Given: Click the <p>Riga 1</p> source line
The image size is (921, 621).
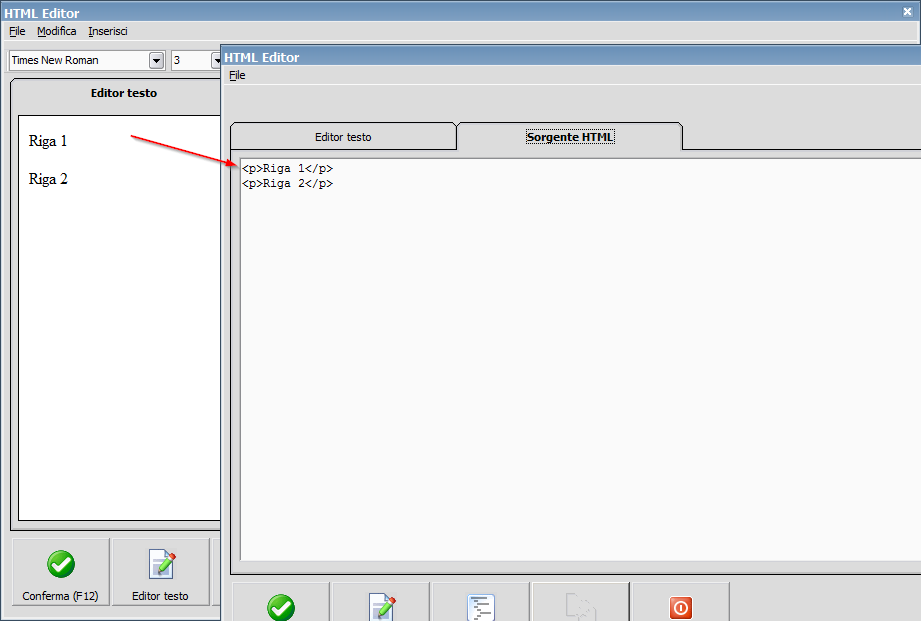Looking at the screenshot, I should 287,169.
